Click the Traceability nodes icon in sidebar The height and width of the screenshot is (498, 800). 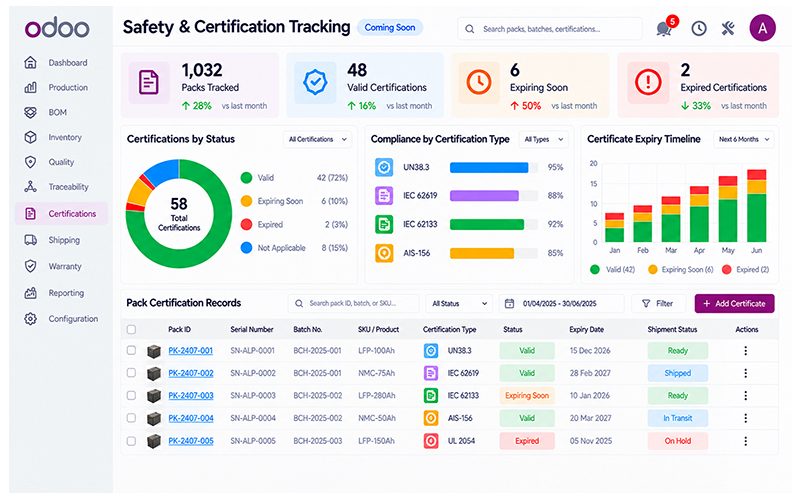tap(31, 187)
